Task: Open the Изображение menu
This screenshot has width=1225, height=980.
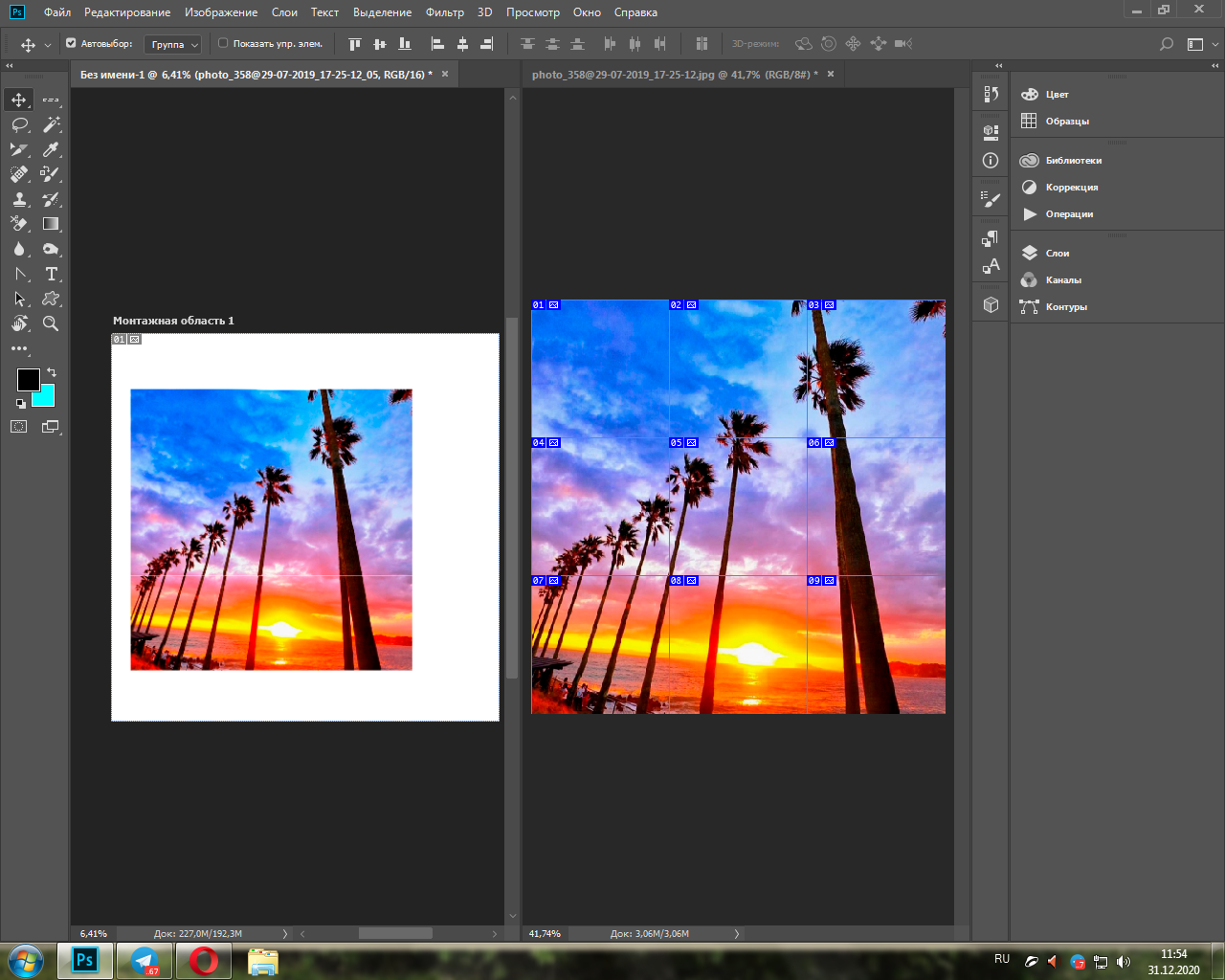Action: pyautogui.click(x=221, y=12)
